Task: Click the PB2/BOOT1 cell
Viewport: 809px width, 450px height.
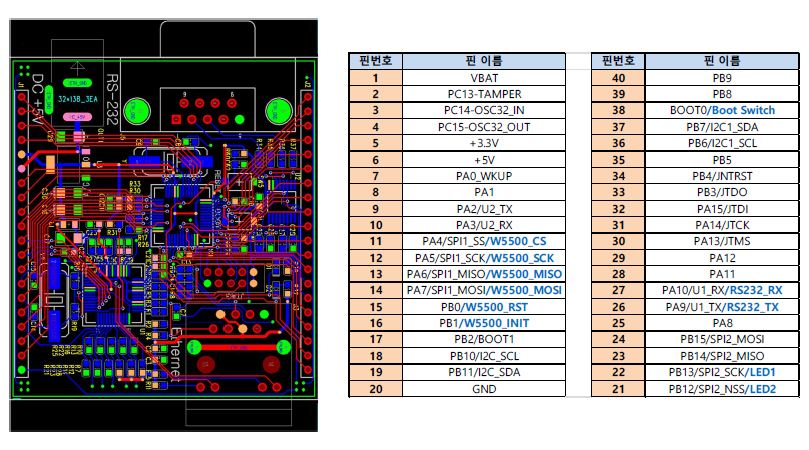Action: pos(484,339)
